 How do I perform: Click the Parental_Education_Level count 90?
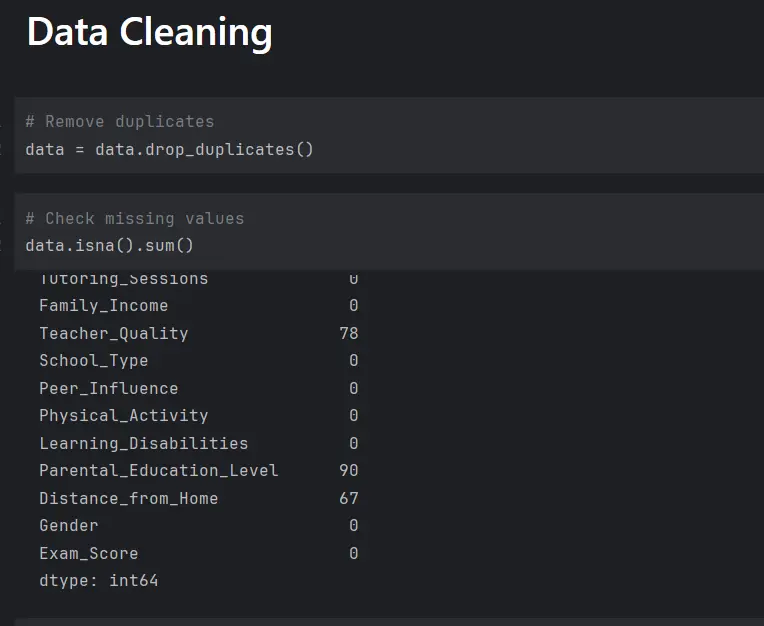pos(348,471)
